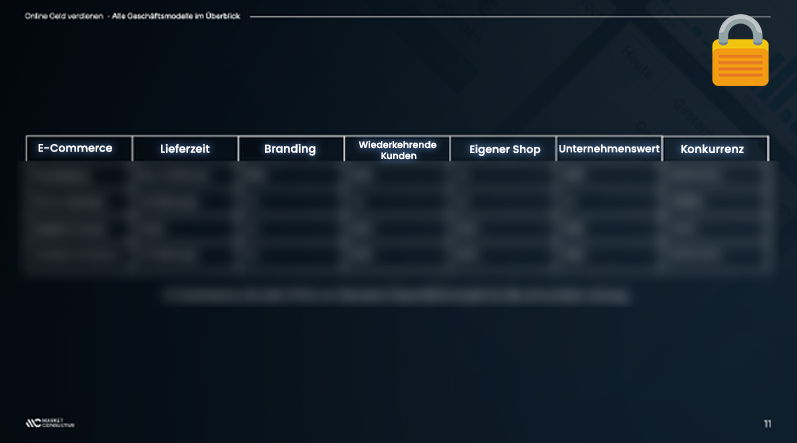The width and height of the screenshot is (797, 443).
Task: Click the 'Alle Geschäftsmodelle im Überblick' subtitle
Action: click(x=176, y=16)
